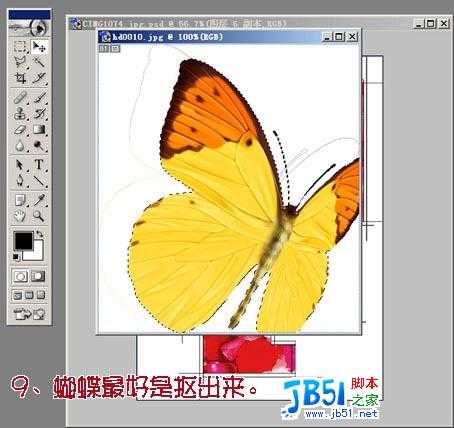
Task: Jump to ImageReady
Action: (29, 313)
